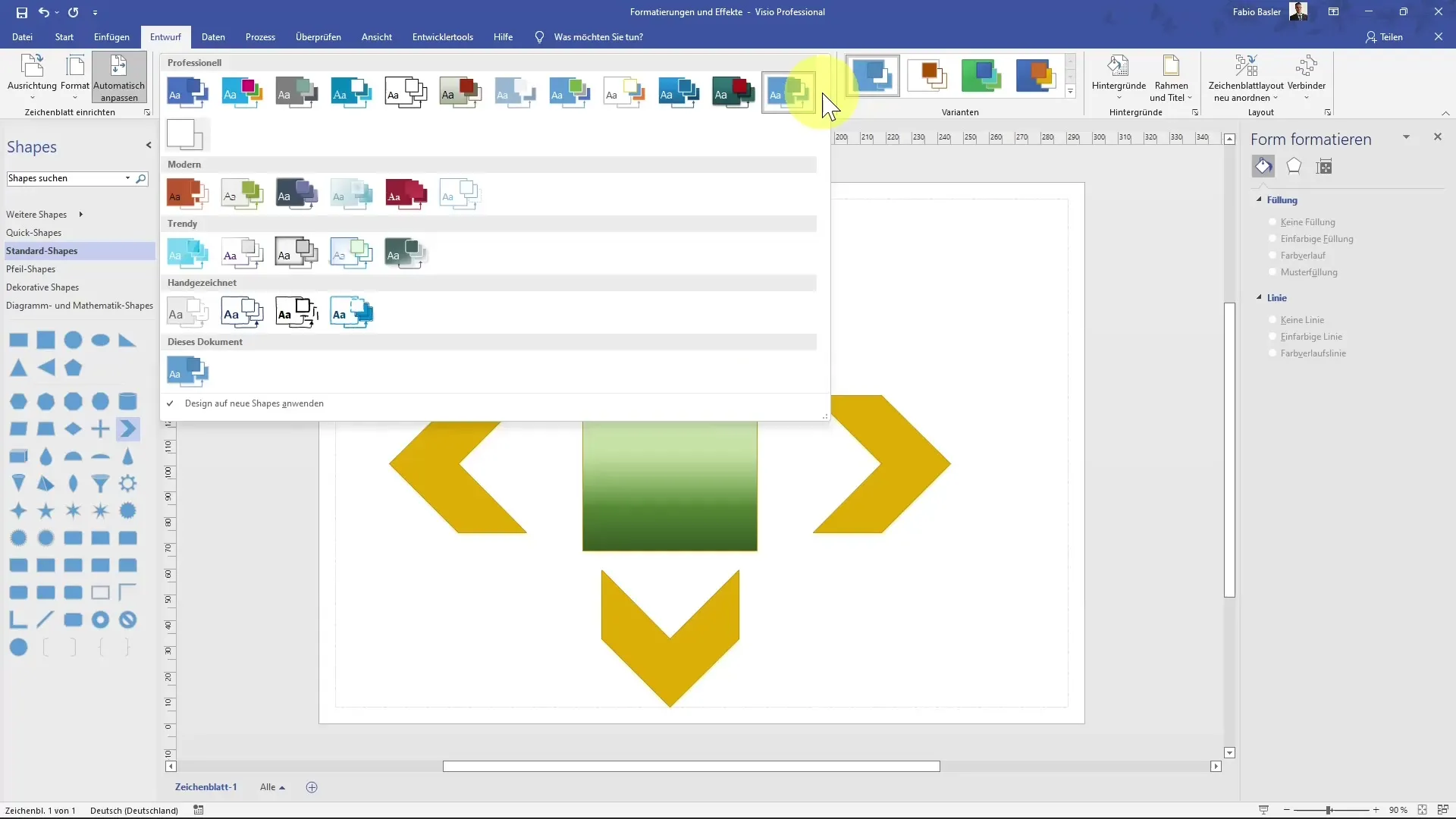
Task: Select the Füllung und Linie tab icon
Action: pyautogui.click(x=1263, y=166)
